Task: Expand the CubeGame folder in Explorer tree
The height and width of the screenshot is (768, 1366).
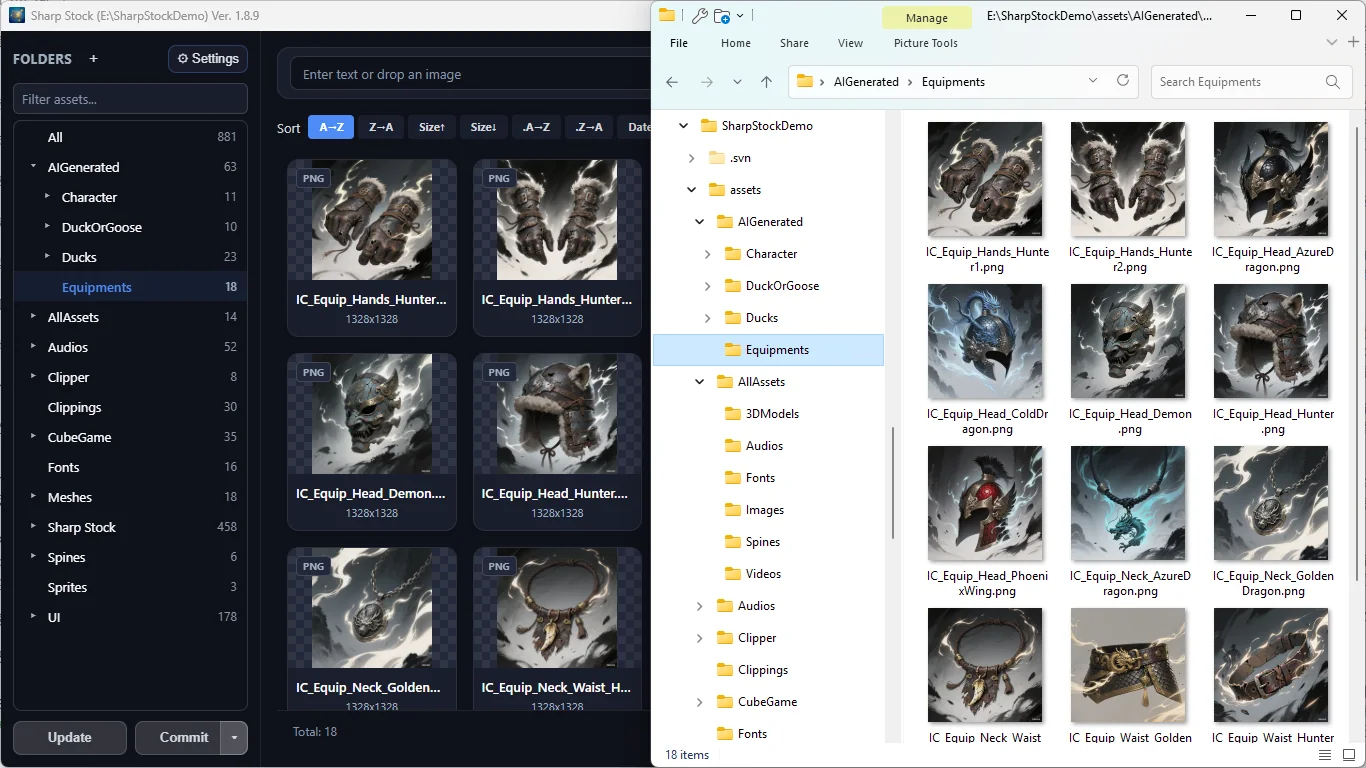Action: (699, 702)
